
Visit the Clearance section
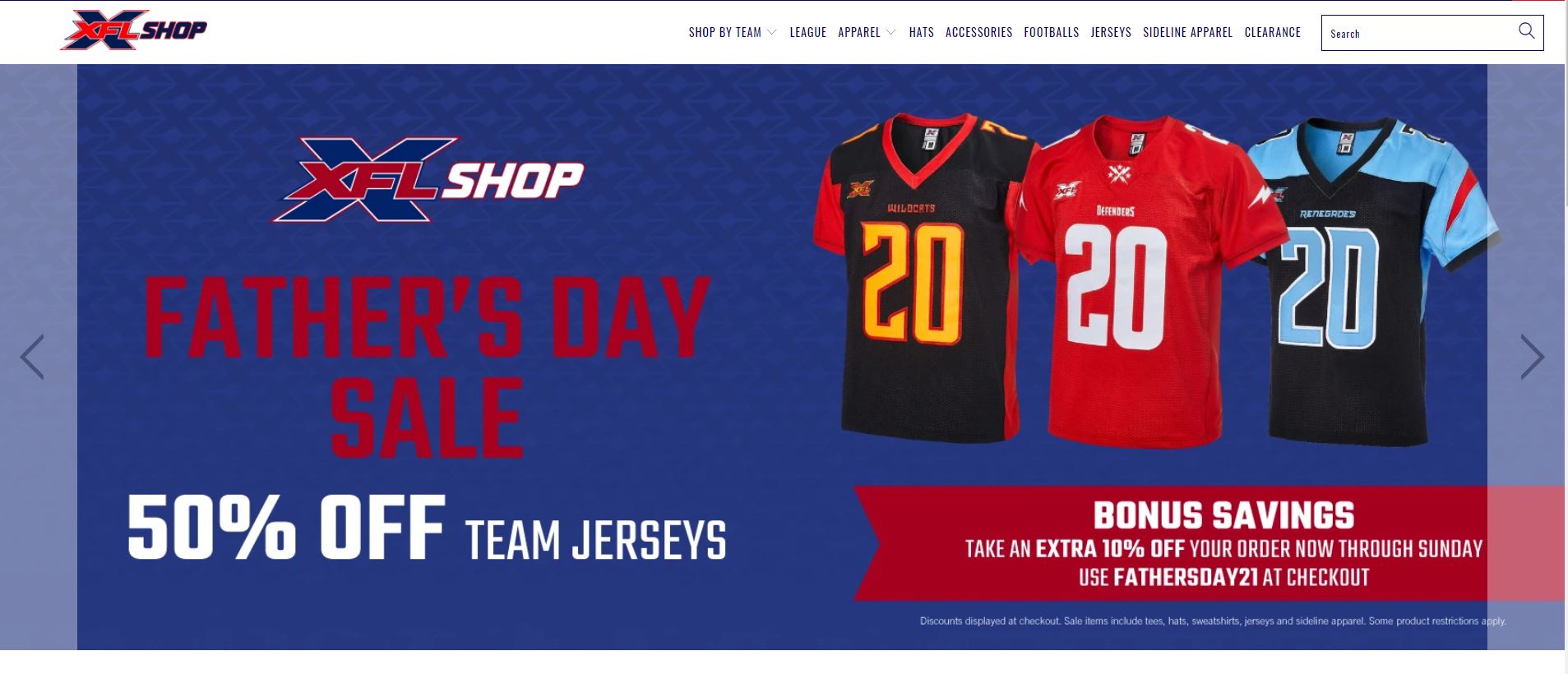coord(1272,32)
